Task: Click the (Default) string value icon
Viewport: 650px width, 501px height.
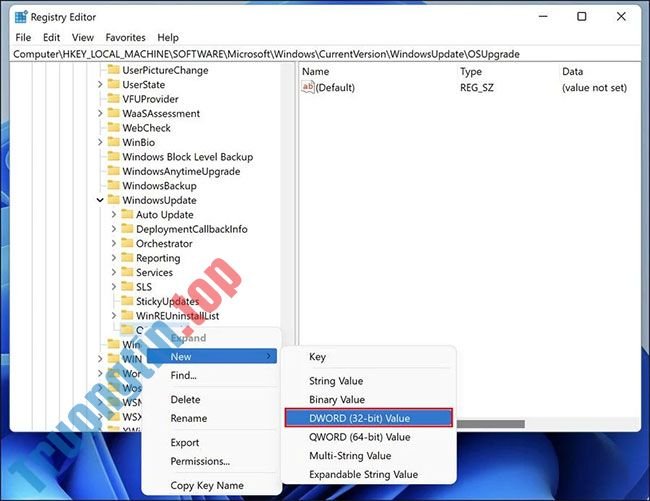Action: [308, 87]
